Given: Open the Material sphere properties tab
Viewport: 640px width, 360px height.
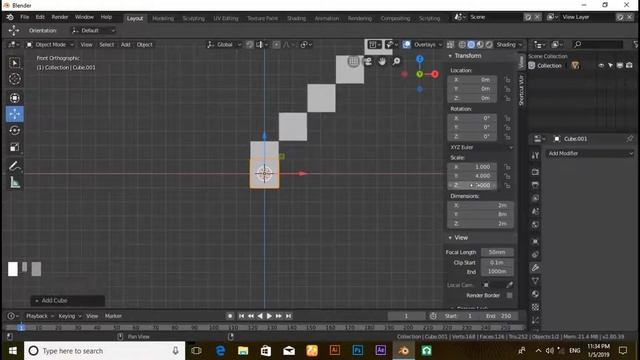Looking at the screenshot, I should pyautogui.click(x=535, y=294).
